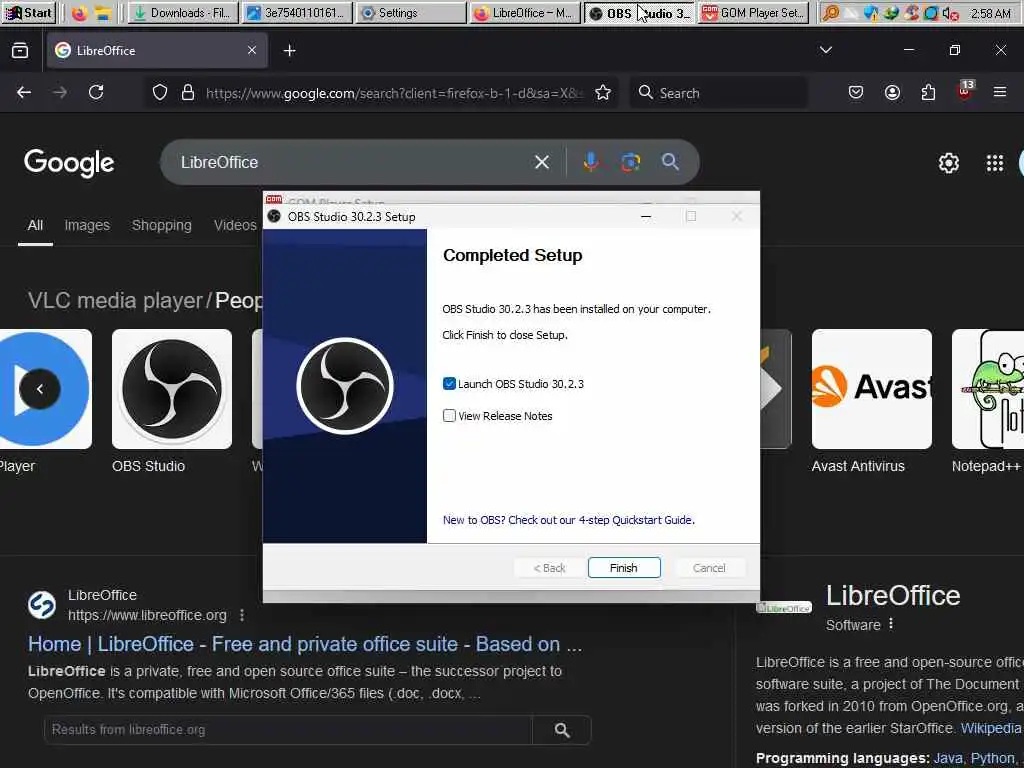Open Google quick settings gear
This screenshot has width=1024, height=768.
pyautogui.click(x=948, y=163)
